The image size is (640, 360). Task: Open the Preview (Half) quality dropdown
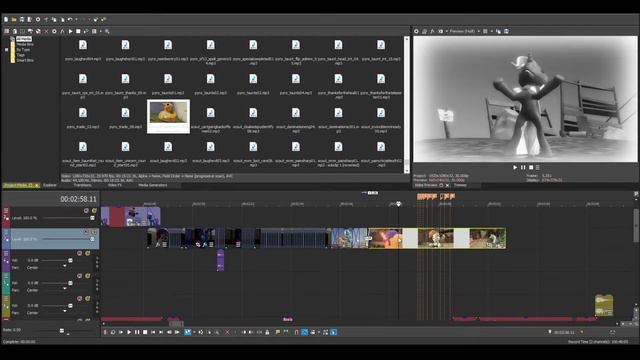point(464,31)
